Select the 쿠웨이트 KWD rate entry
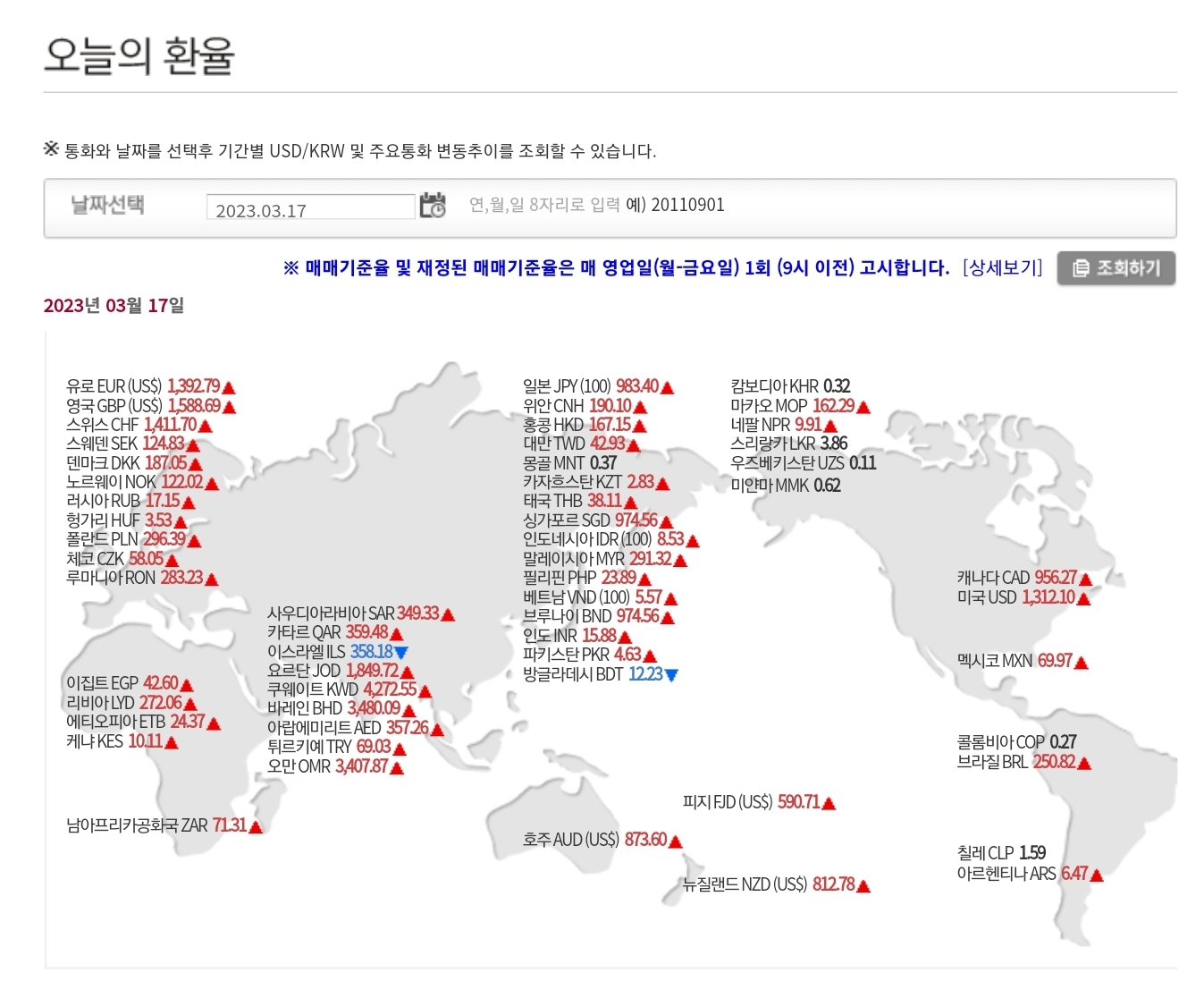 (350, 689)
